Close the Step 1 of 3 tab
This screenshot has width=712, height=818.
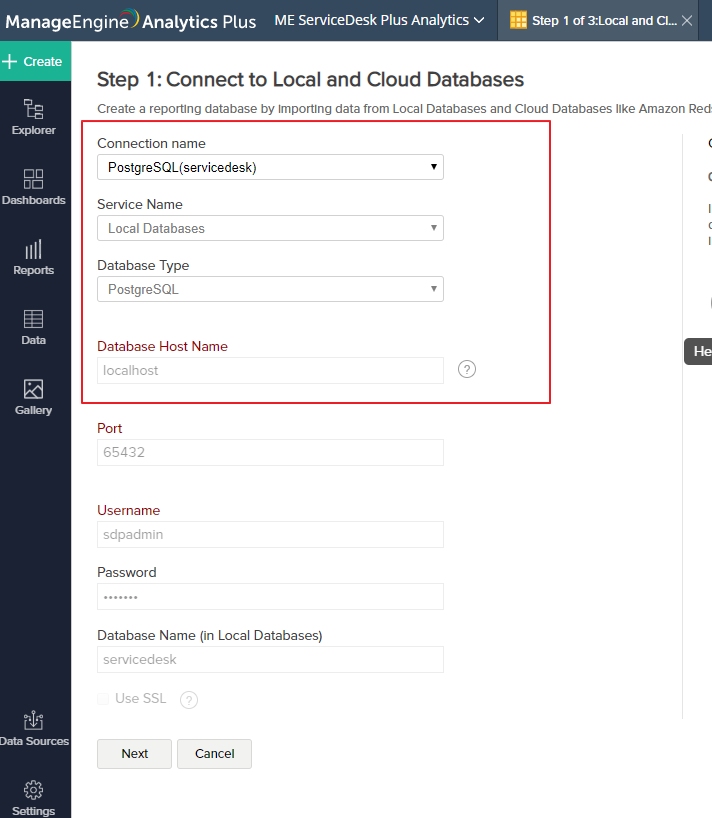(x=687, y=21)
